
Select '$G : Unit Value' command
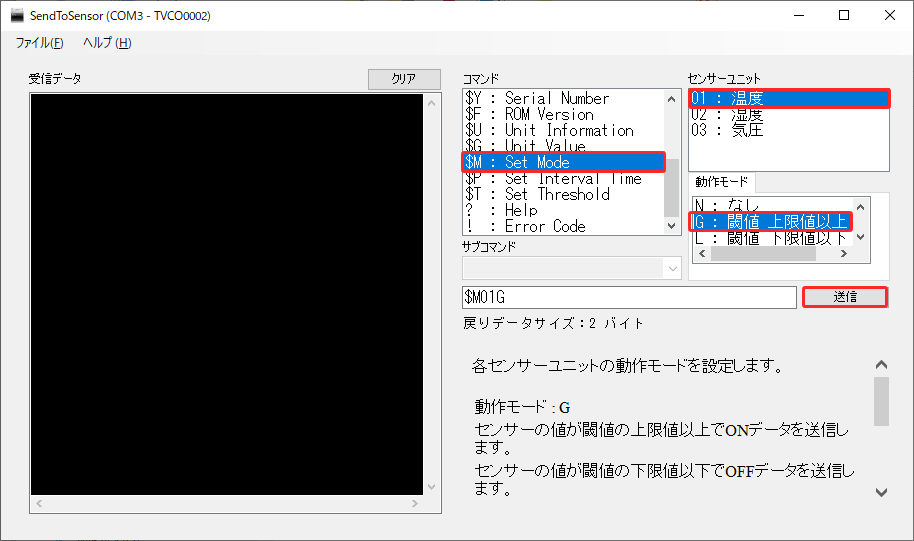(564, 145)
